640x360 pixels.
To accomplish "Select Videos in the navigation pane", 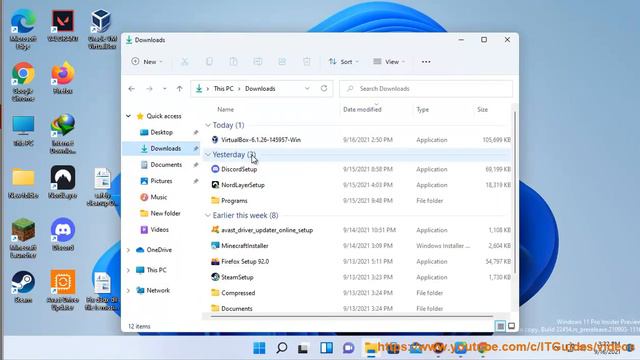I will 161,229.
